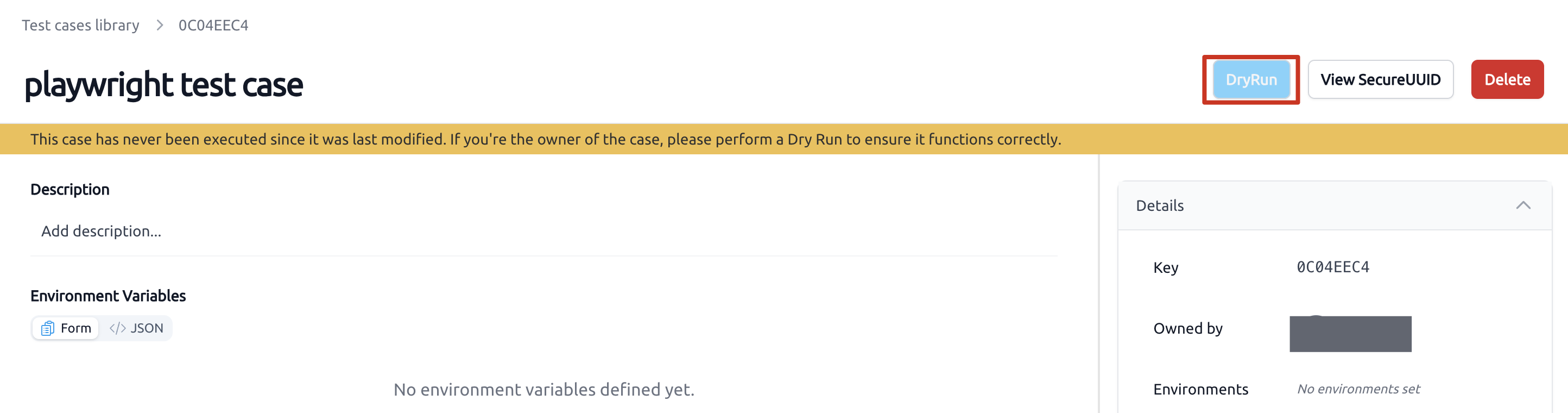Click the redacted Owned by value

(1350, 333)
